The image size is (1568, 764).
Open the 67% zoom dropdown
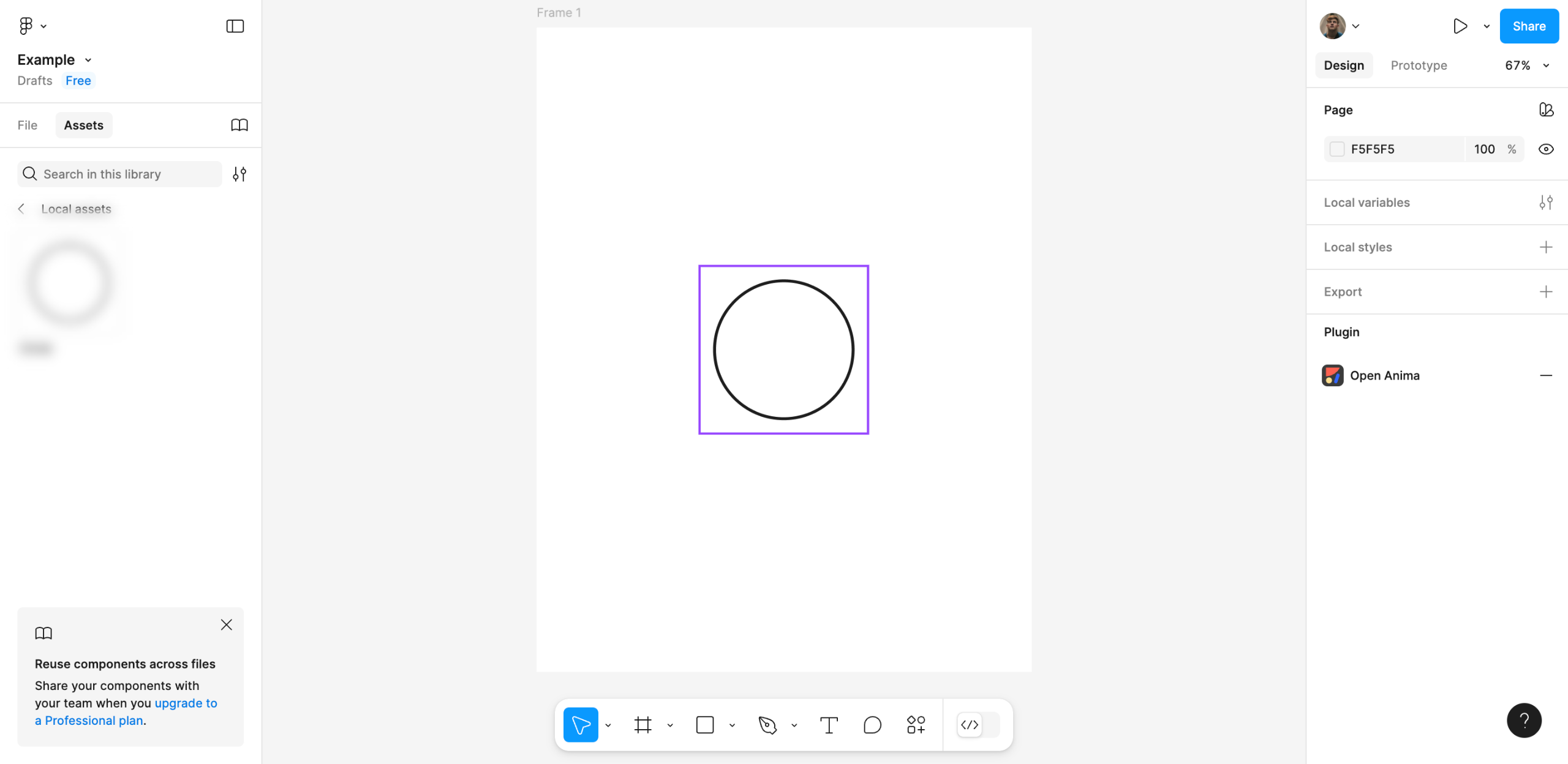click(1526, 66)
